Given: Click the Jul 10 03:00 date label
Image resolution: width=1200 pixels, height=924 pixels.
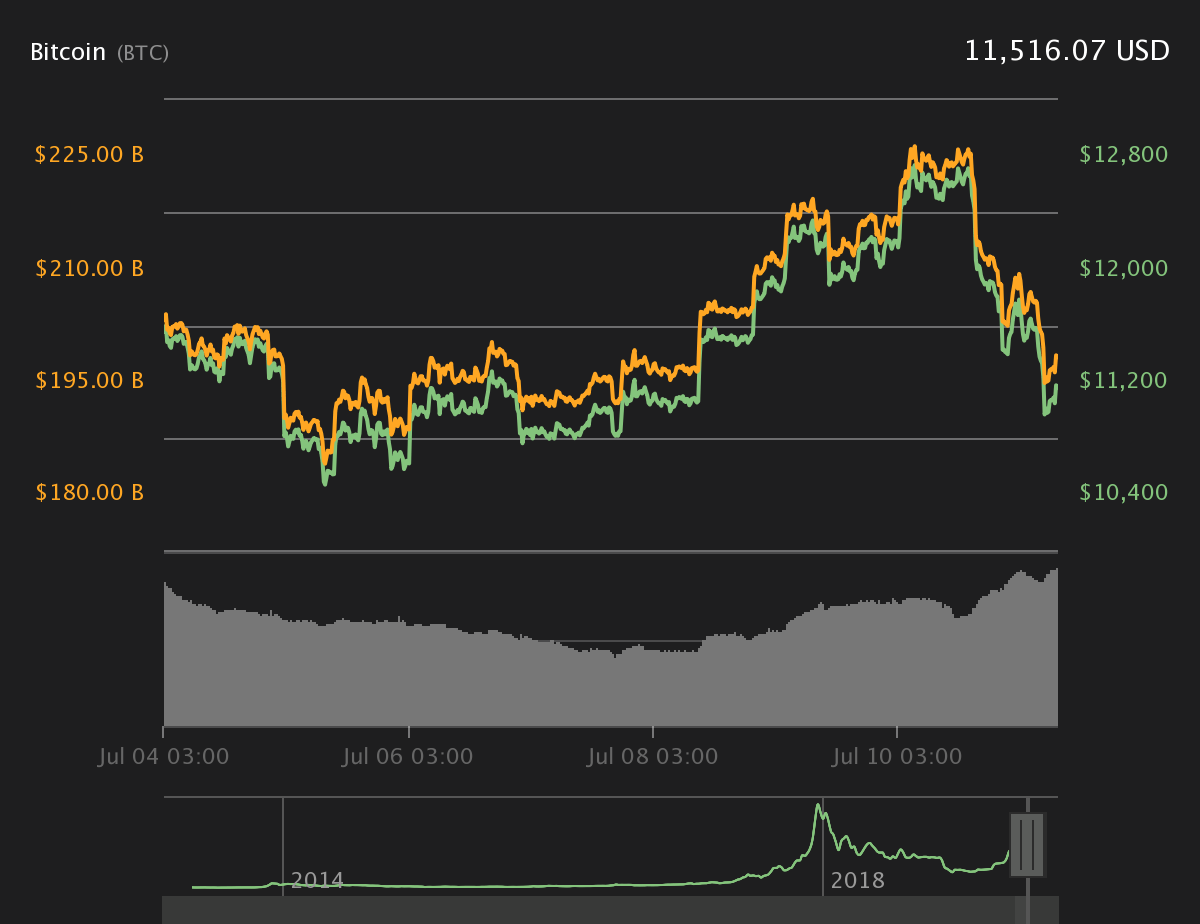Looking at the screenshot, I should tap(897, 757).
